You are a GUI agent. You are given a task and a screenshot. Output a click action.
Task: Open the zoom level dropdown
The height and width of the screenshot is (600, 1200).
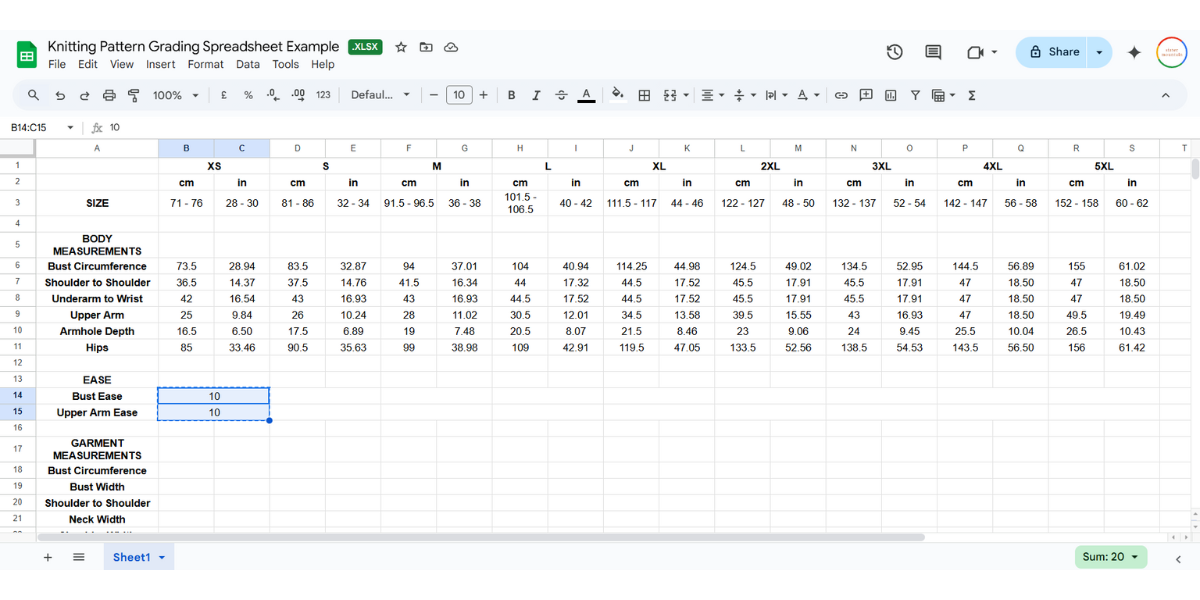(x=176, y=95)
